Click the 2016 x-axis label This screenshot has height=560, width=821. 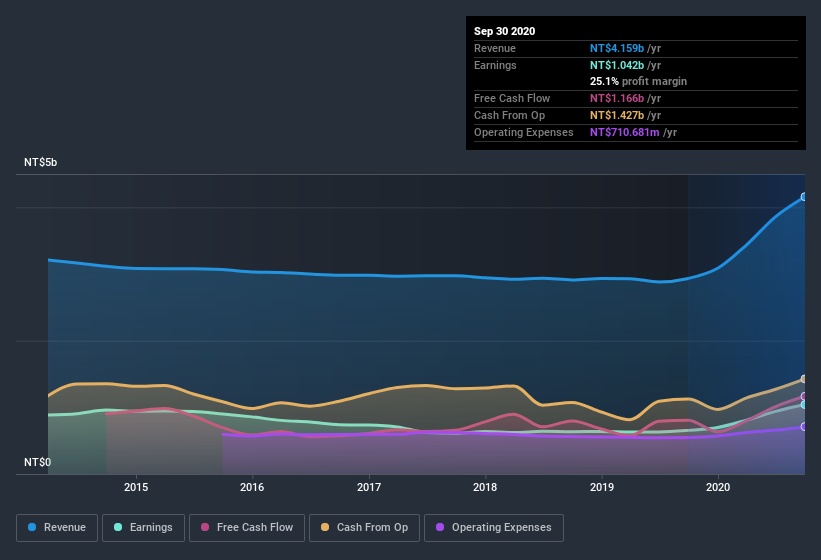click(252, 487)
